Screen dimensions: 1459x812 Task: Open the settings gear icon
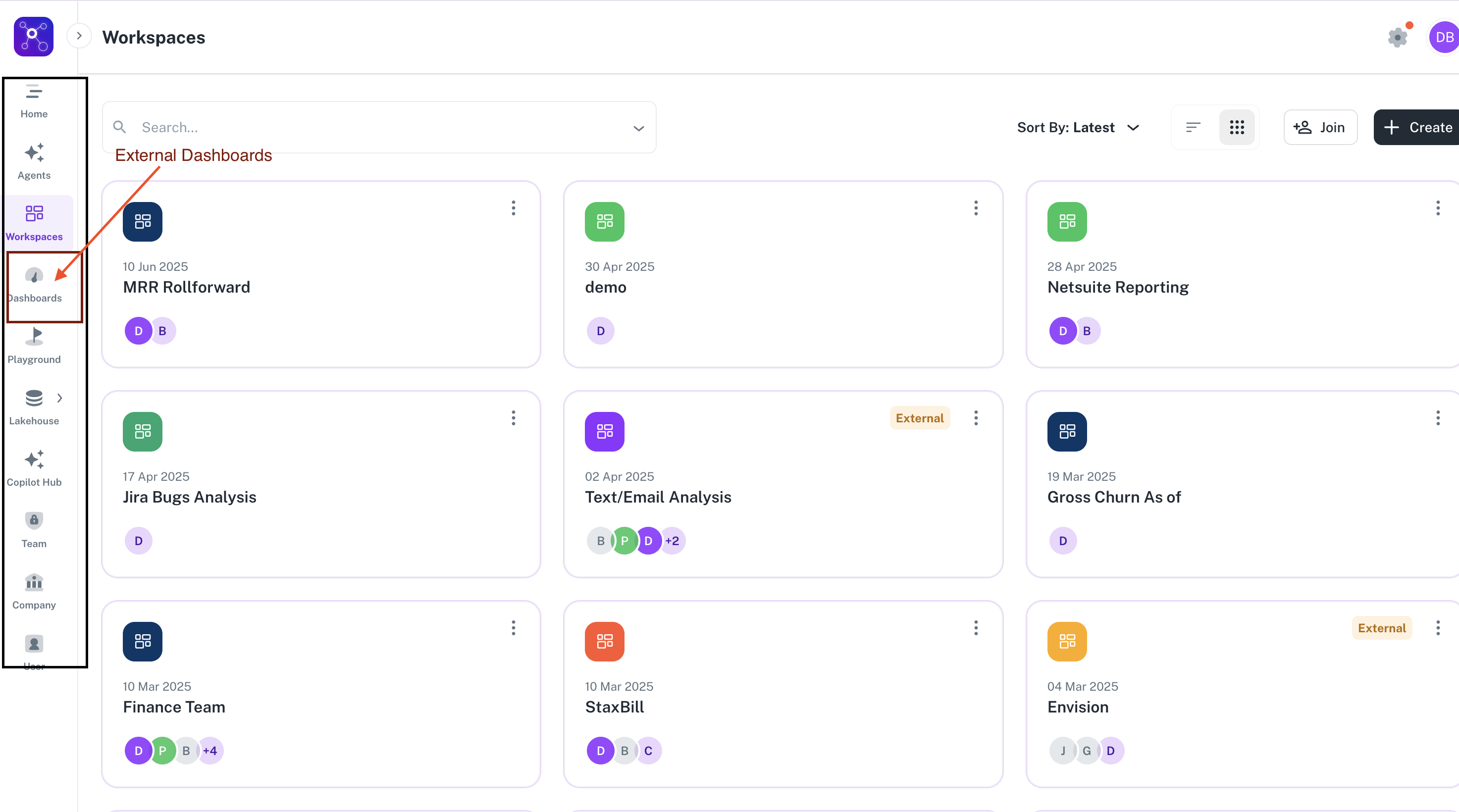(1397, 37)
